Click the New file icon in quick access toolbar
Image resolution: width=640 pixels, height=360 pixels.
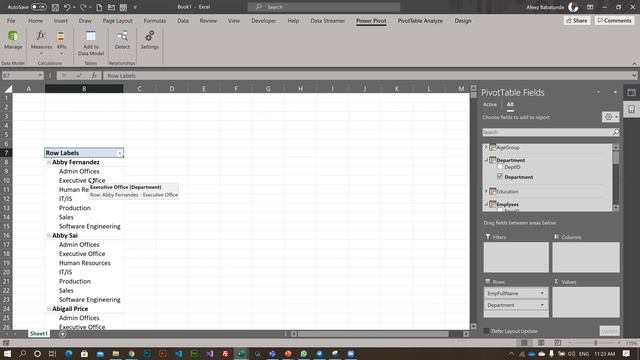99,7
